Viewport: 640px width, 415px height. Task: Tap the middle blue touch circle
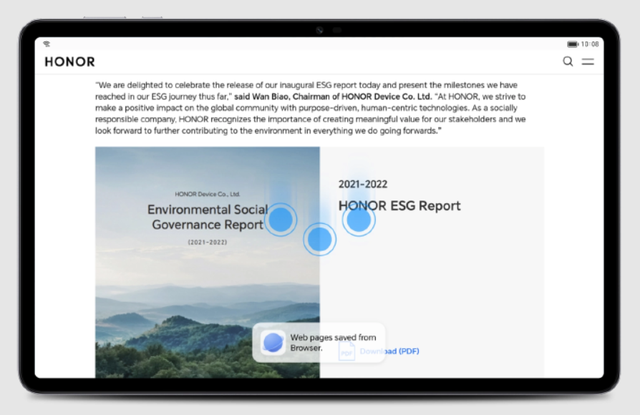319,238
